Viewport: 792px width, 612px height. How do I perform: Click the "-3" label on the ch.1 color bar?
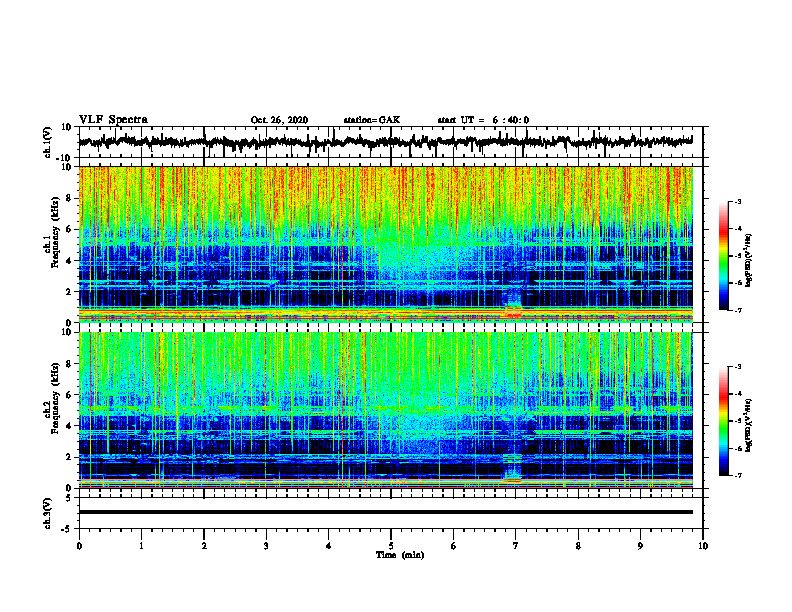coord(737,202)
